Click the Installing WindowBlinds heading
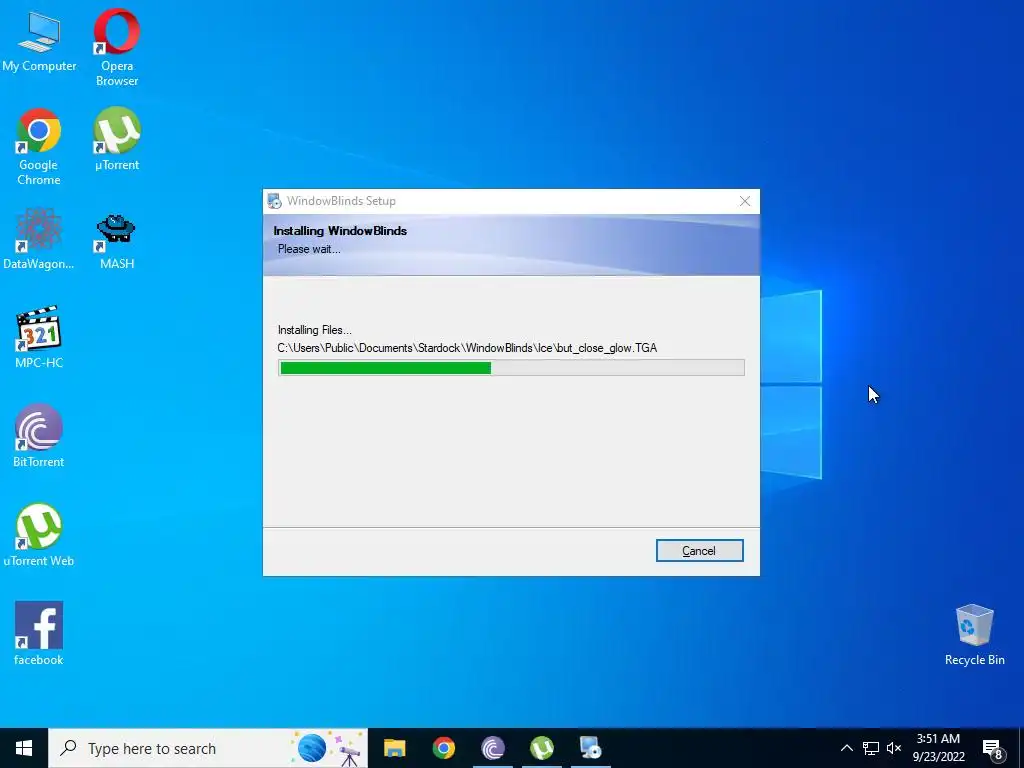 point(340,231)
